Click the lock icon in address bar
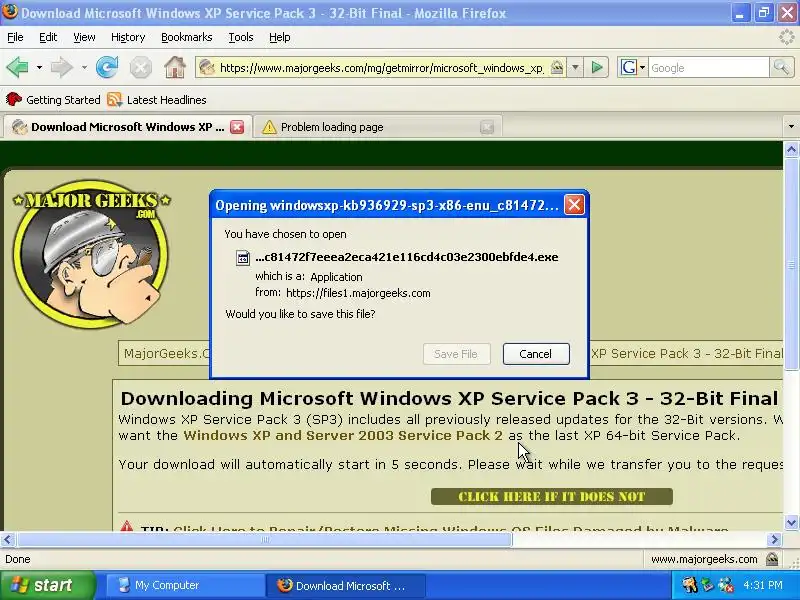The width and height of the screenshot is (800, 600). tap(557, 67)
